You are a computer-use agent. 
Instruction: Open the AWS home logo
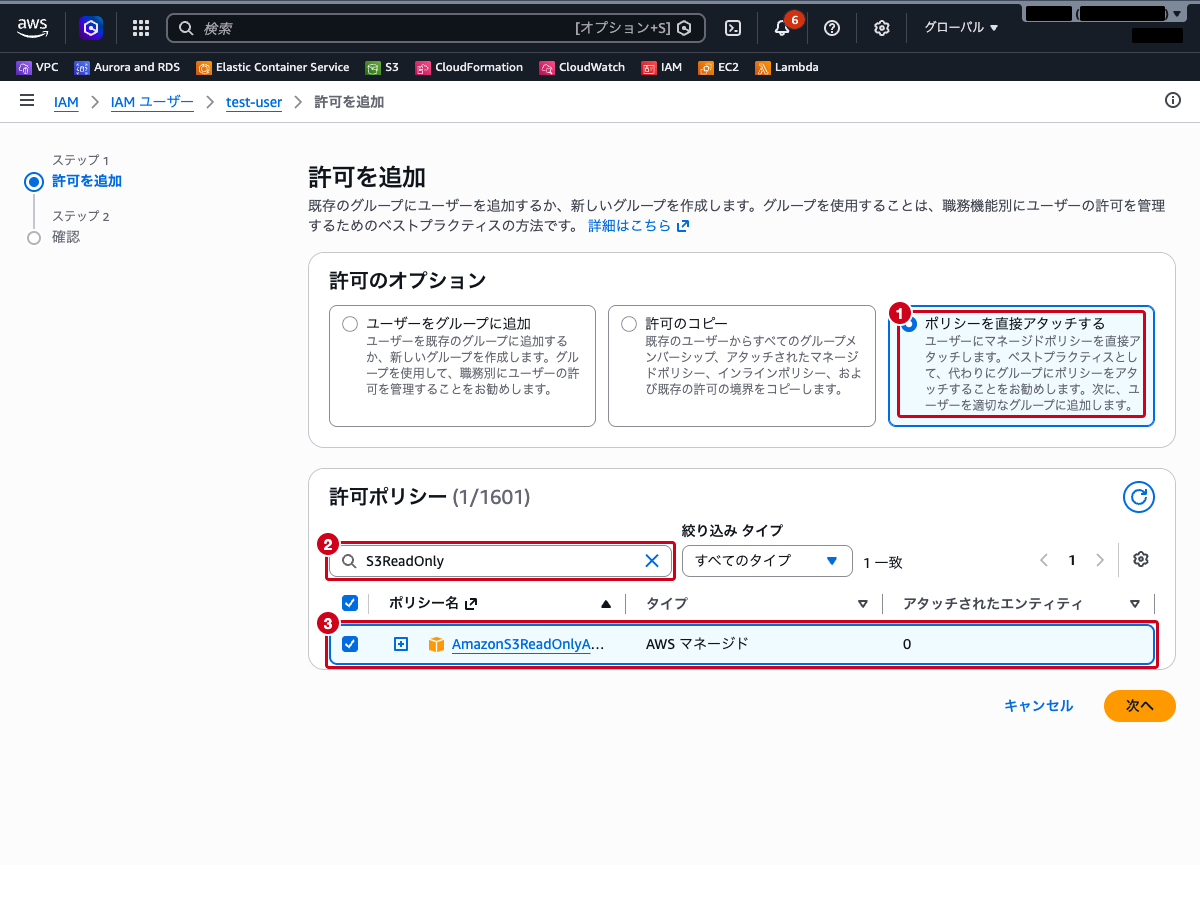point(33,28)
